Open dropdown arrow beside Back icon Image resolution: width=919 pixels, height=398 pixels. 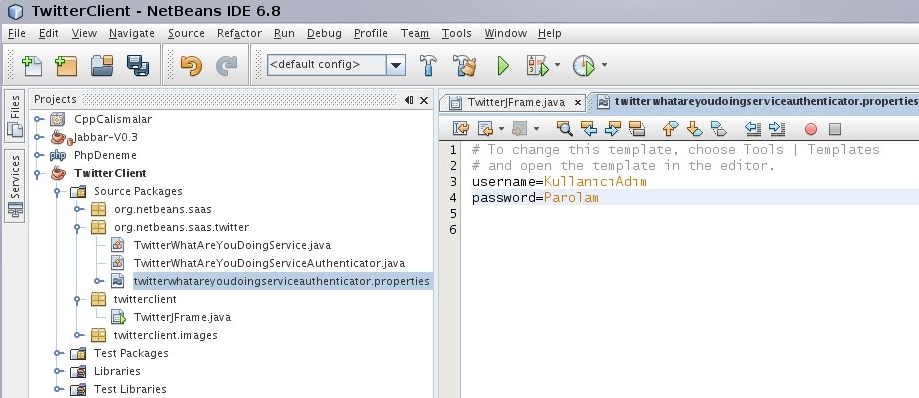click(x=501, y=129)
